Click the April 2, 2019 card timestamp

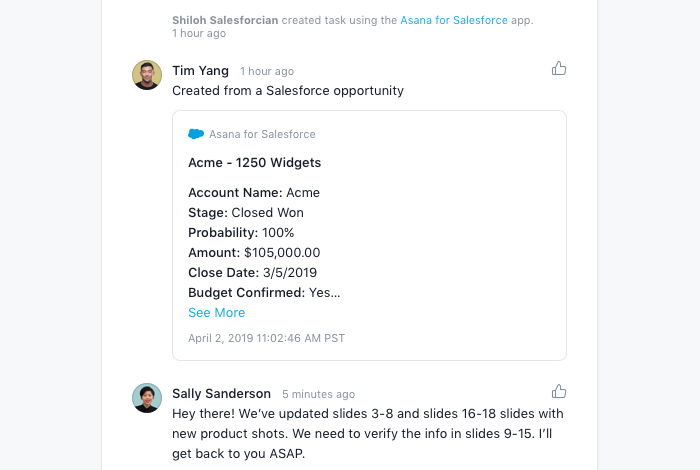click(x=266, y=338)
